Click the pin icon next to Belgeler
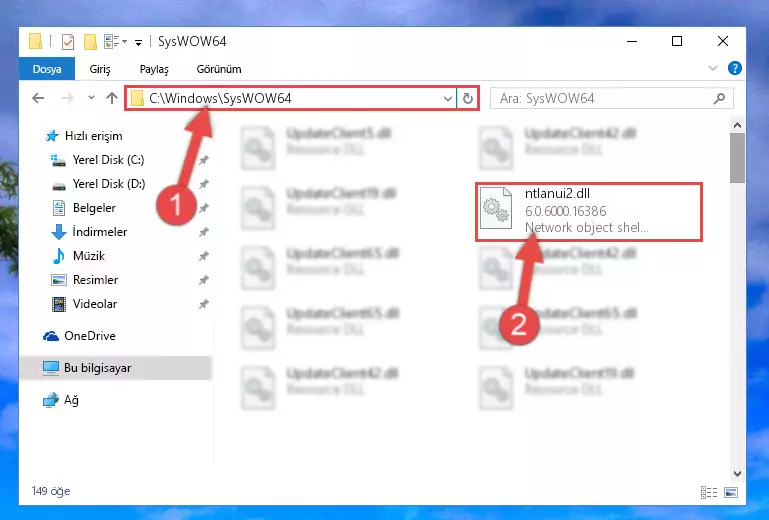The width and height of the screenshot is (769, 520). [x=204, y=208]
